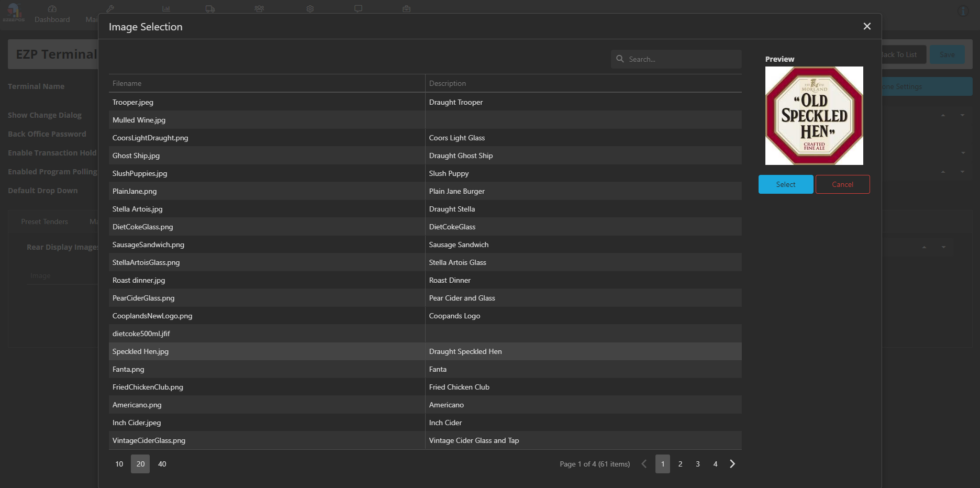Click the search magnifier icon

pos(621,60)
